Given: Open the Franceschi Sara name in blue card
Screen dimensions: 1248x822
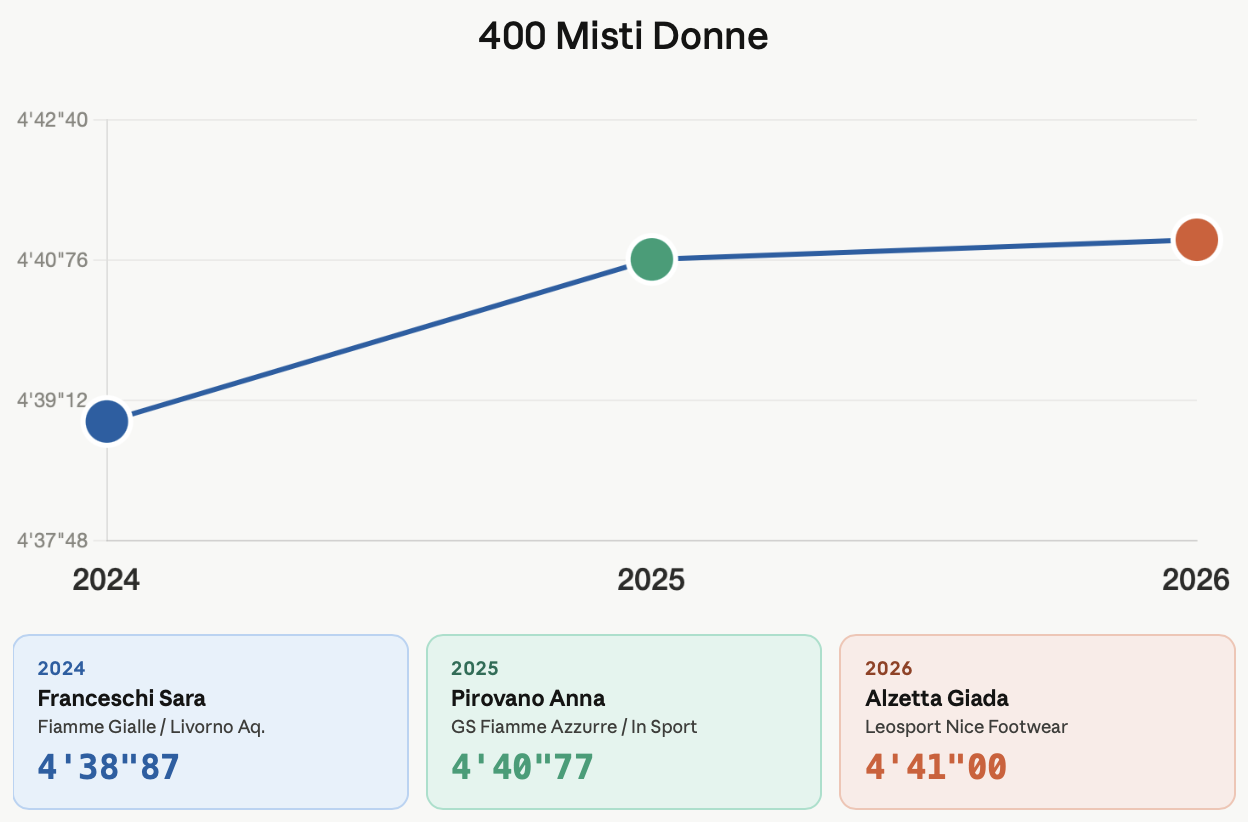Looking at the screenshot, I should [x=121, y=698].
